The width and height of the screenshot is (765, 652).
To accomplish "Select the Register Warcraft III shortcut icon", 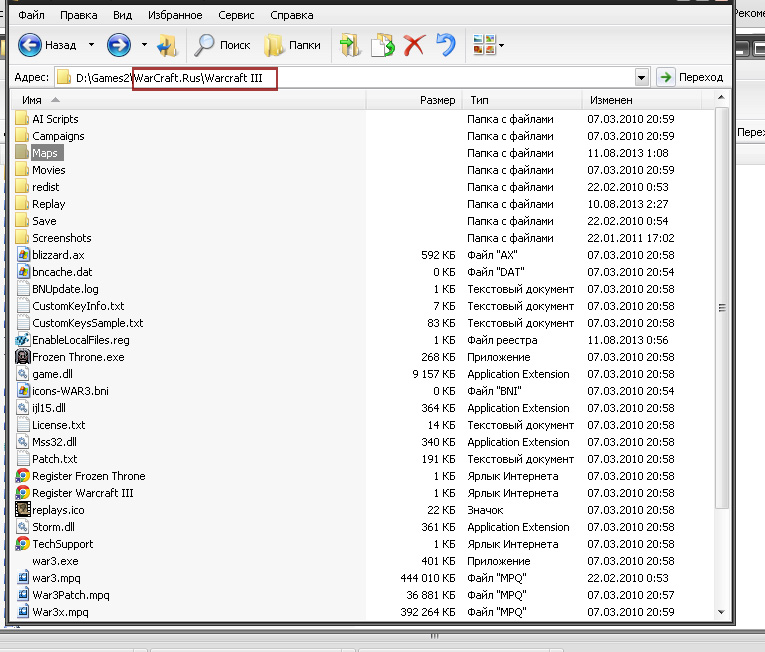I will pyautogui.click(x=23, y=492).
